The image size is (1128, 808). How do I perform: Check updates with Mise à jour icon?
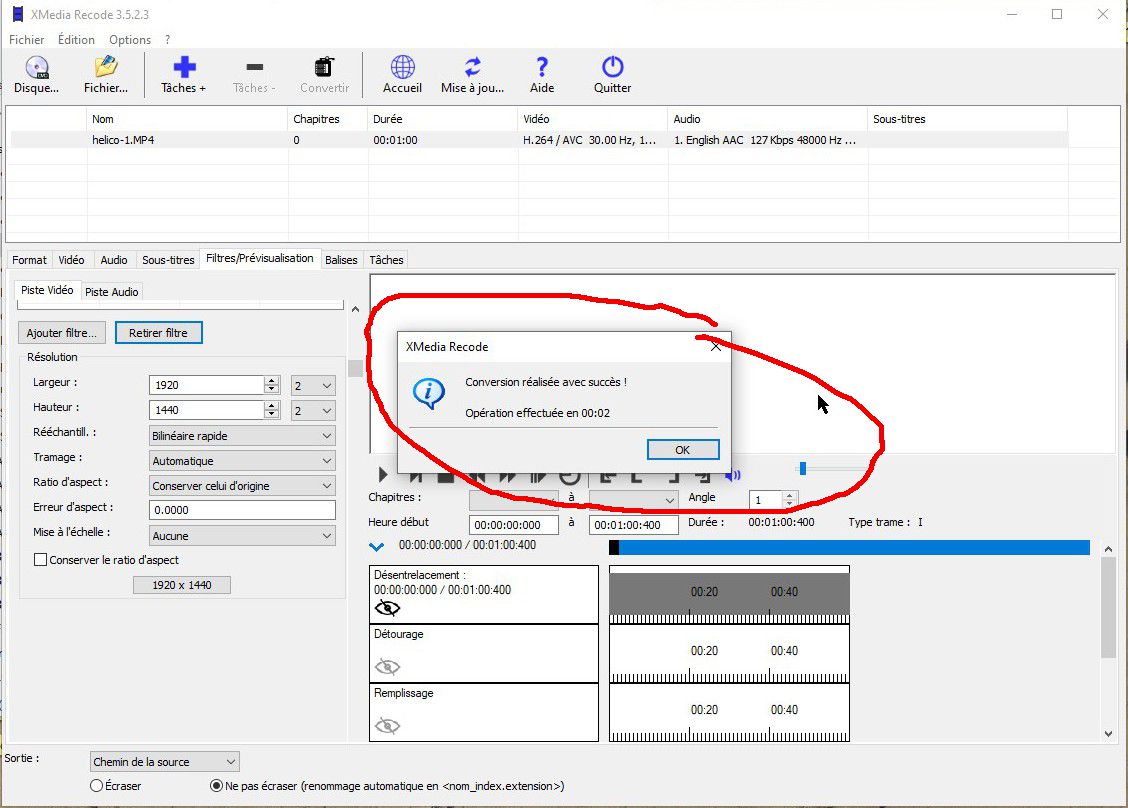click(x=473, y=67)
